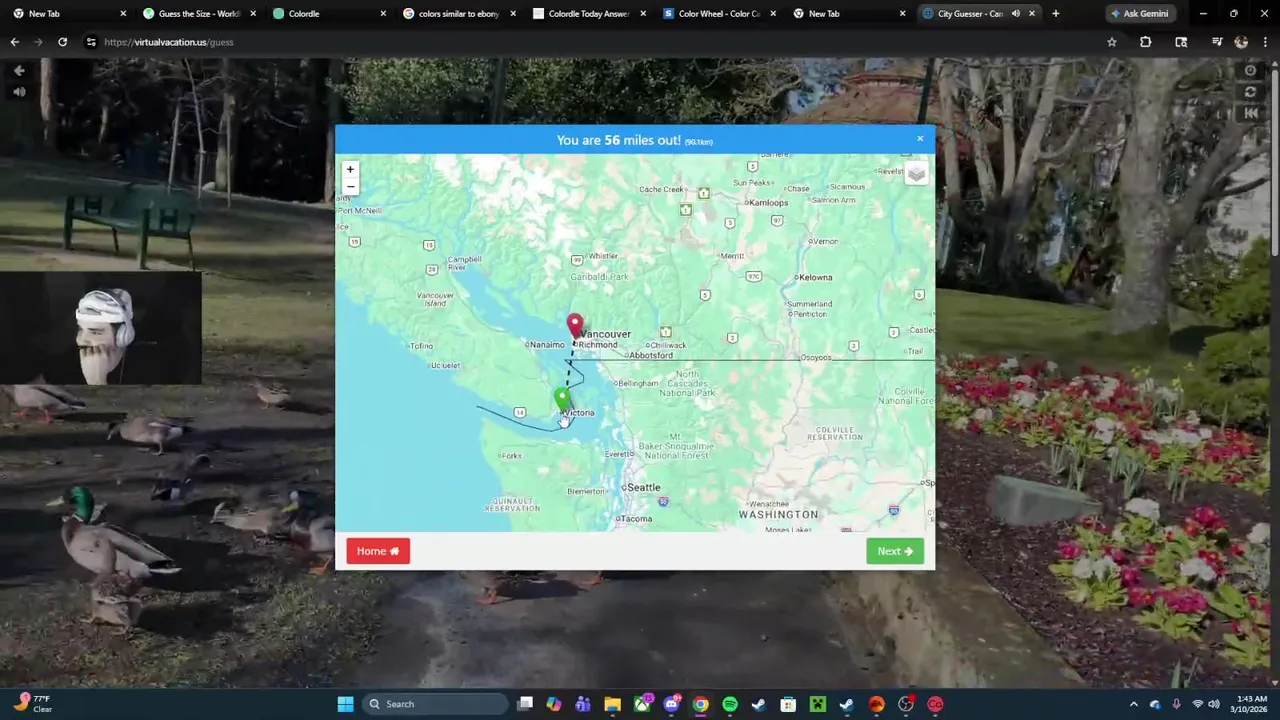Click the skip-back icon at video right edge
Image resolution: width=1280 pixels, height=720 pixels.
[x=1250, y=113]
